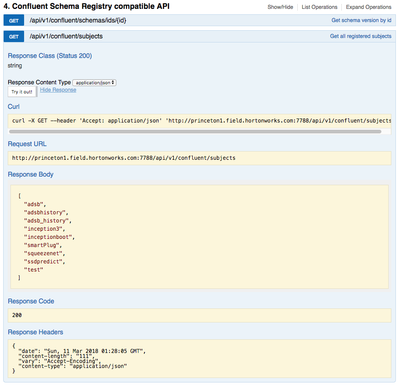Click 'Get schema version by id' summary
This screenshot has width=400, height=385.
[361, 20]
